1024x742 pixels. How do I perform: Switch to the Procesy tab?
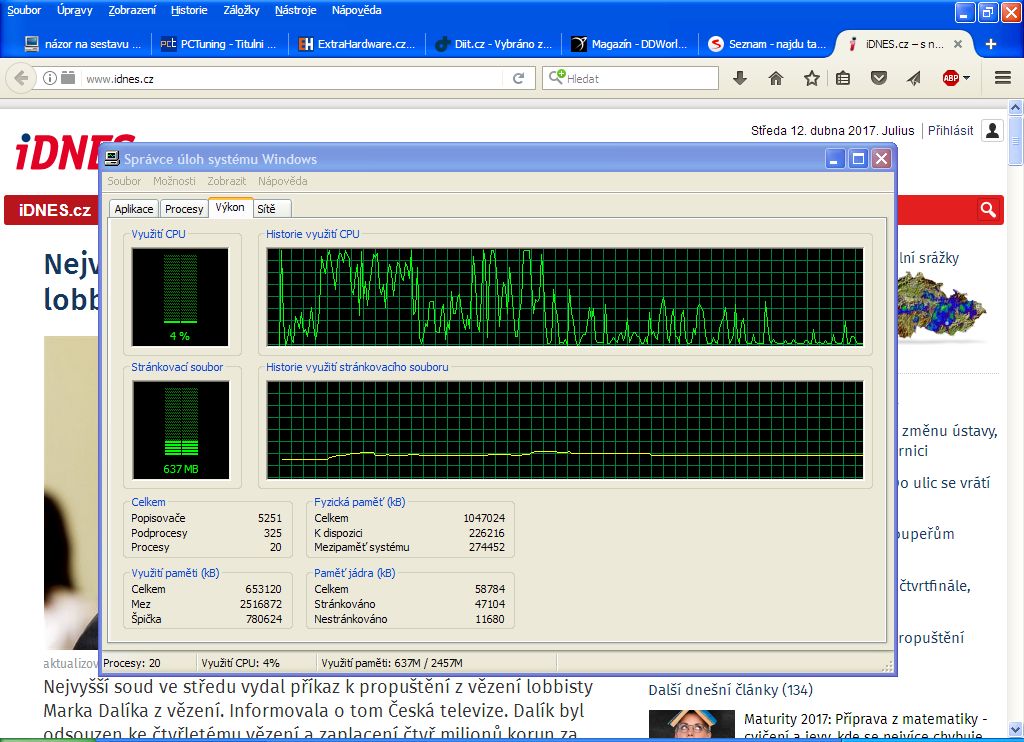coord(184,209)
